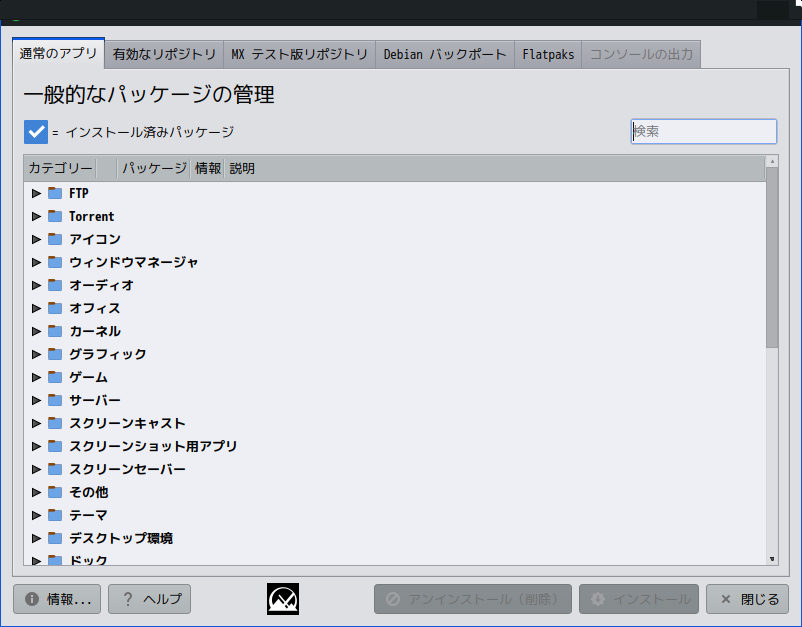
Task: Click the アンインストール（削除） button
Action: pos(473,599)
